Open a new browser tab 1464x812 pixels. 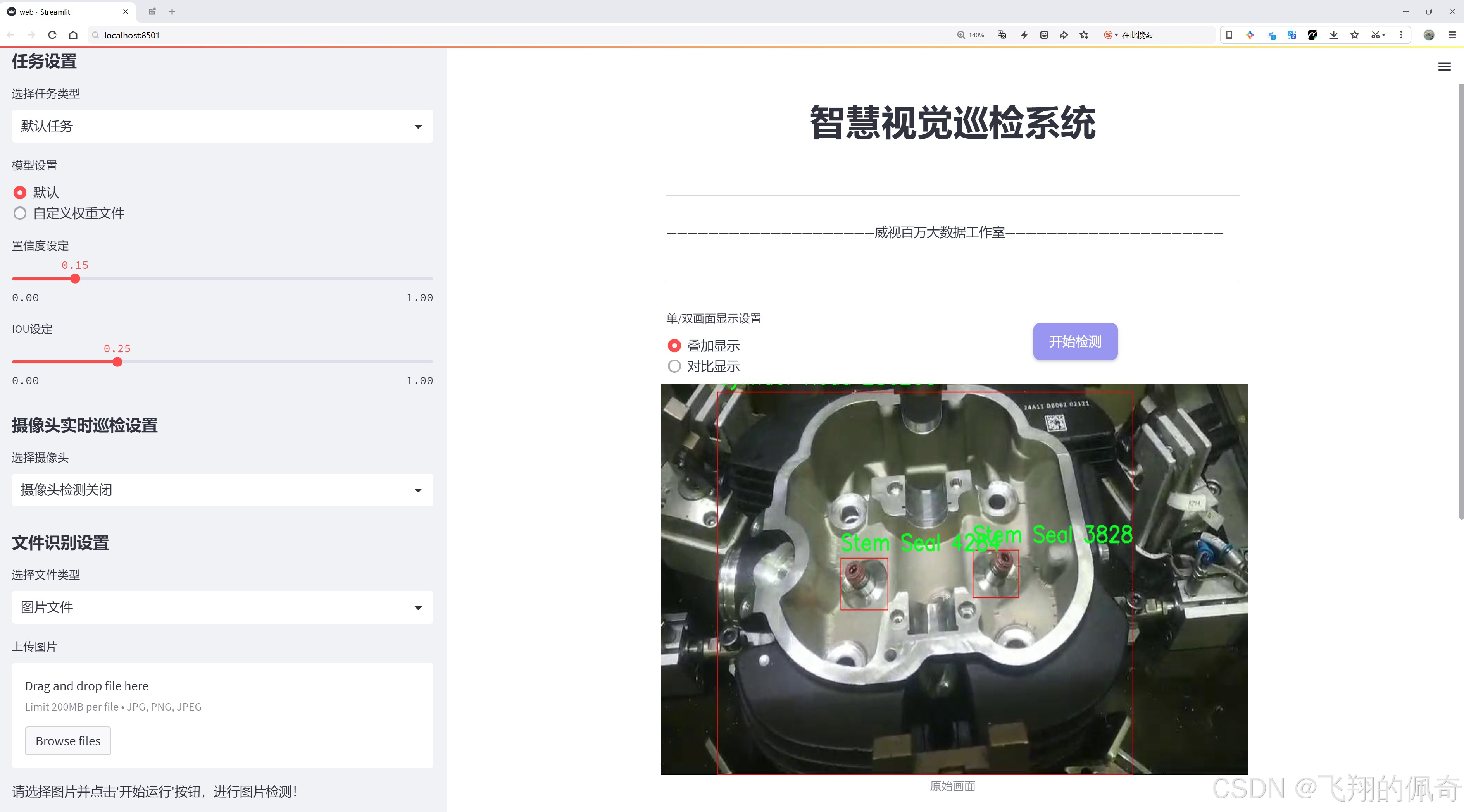point(172,11)
